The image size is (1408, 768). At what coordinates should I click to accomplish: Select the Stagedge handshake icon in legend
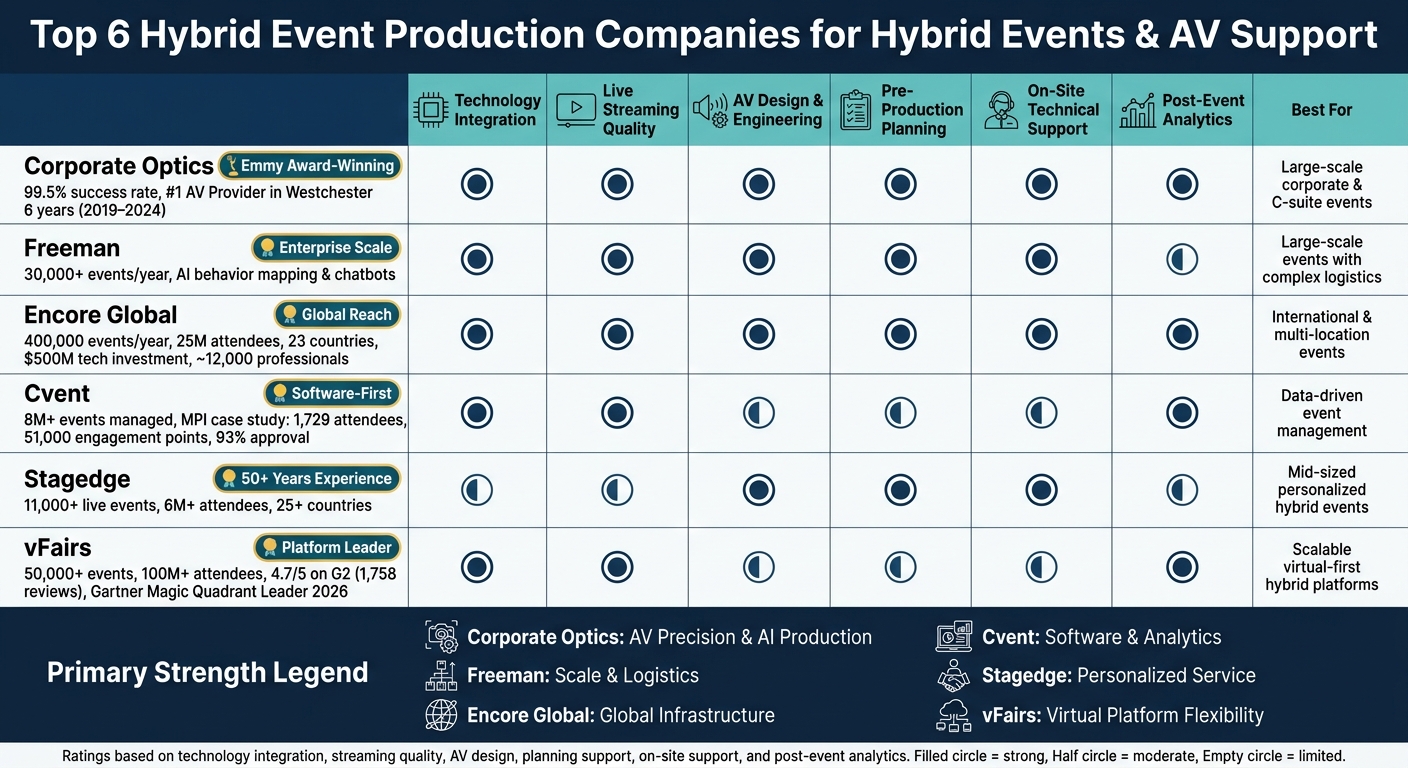(x=954, y=676)
